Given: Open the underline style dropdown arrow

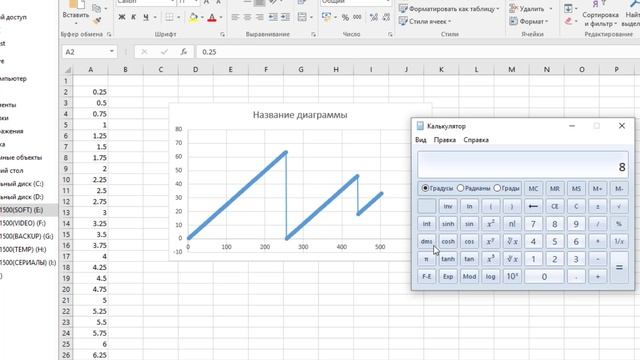Looking at the screenshot, I should 155,18.
